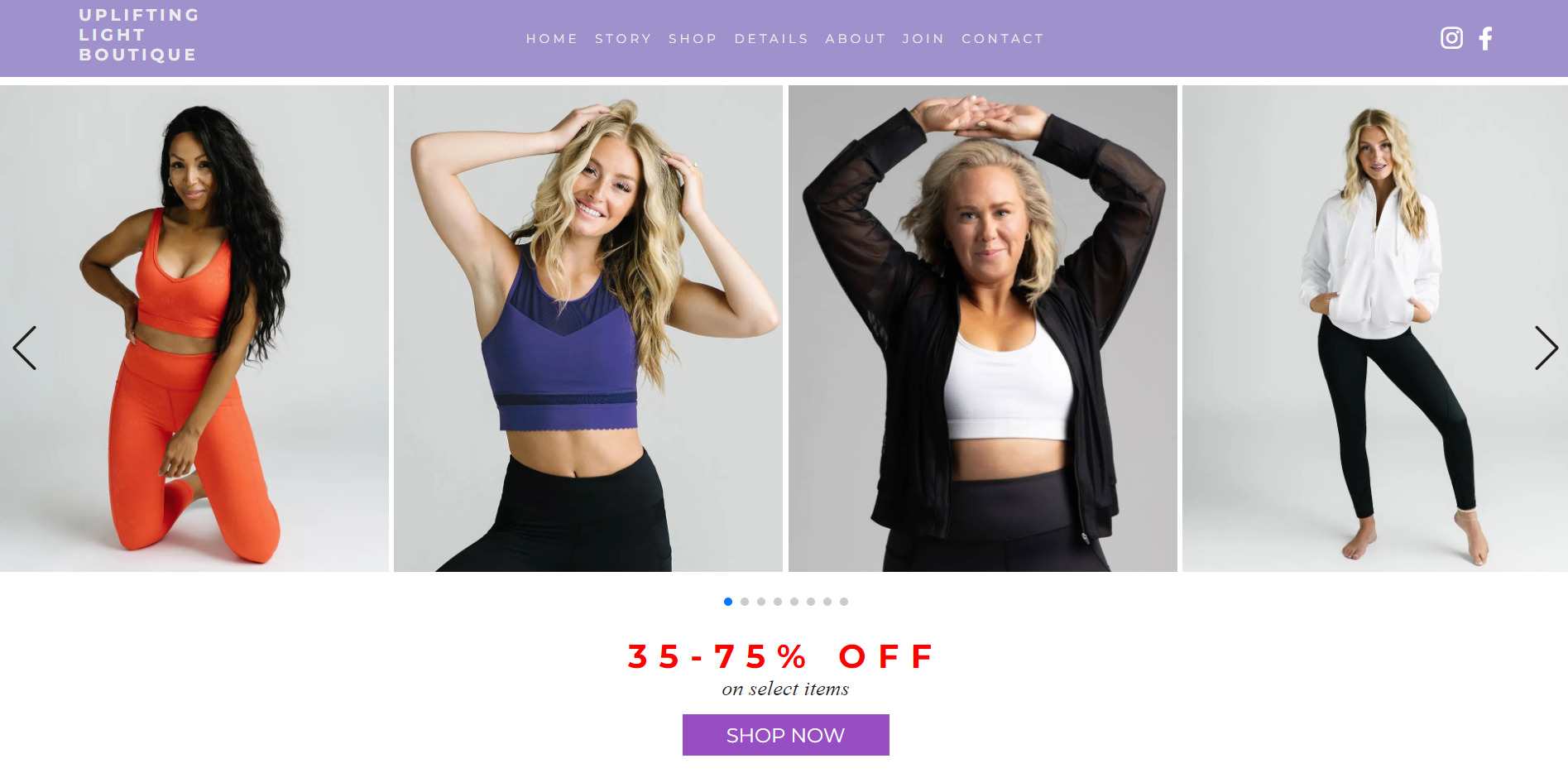Open the Shop menu item

click(x=693, y=39)
